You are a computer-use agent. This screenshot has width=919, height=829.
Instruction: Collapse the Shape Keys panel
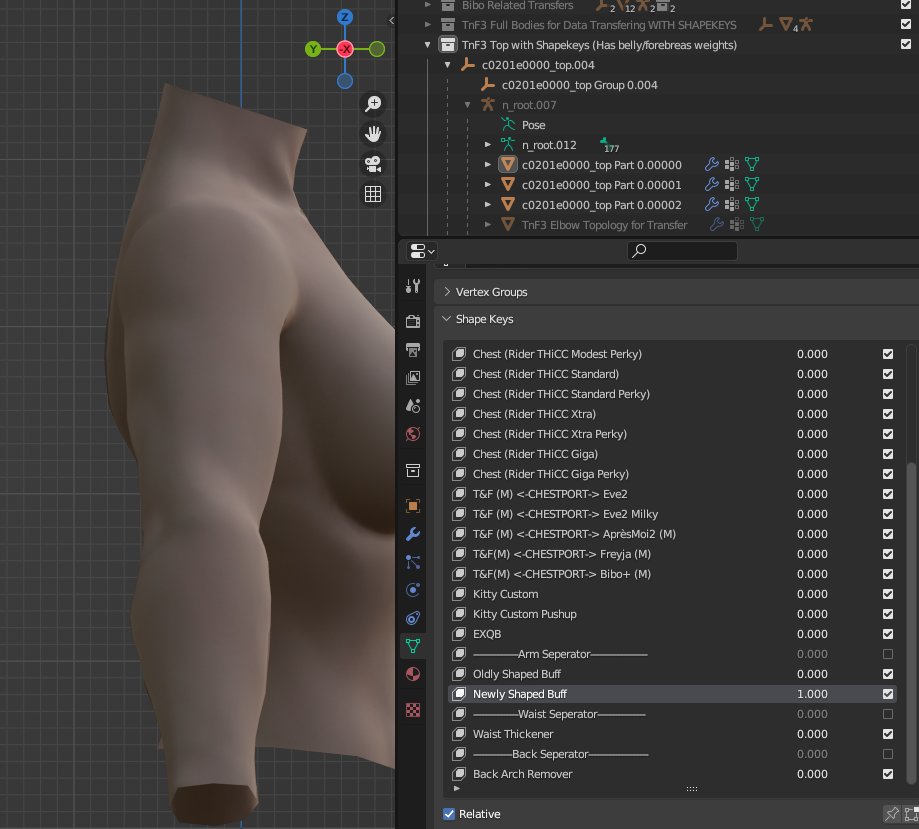click(x=447, y=319)
